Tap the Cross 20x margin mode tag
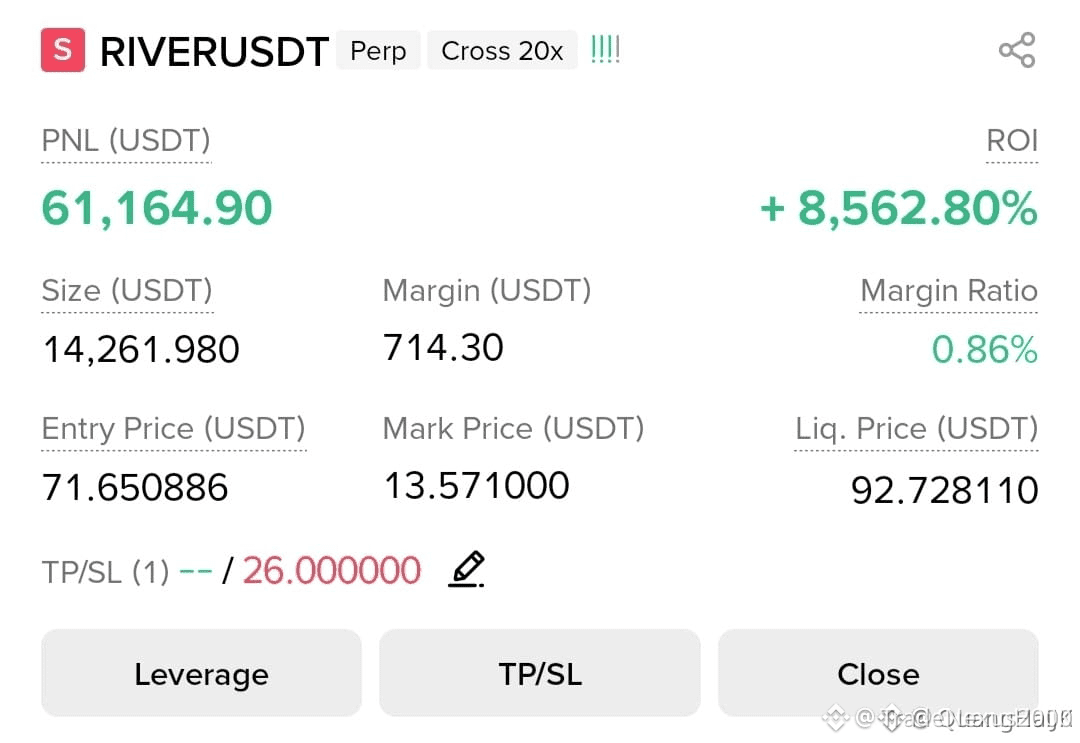This screenshot has height=743, width=1080. point(502,50)
